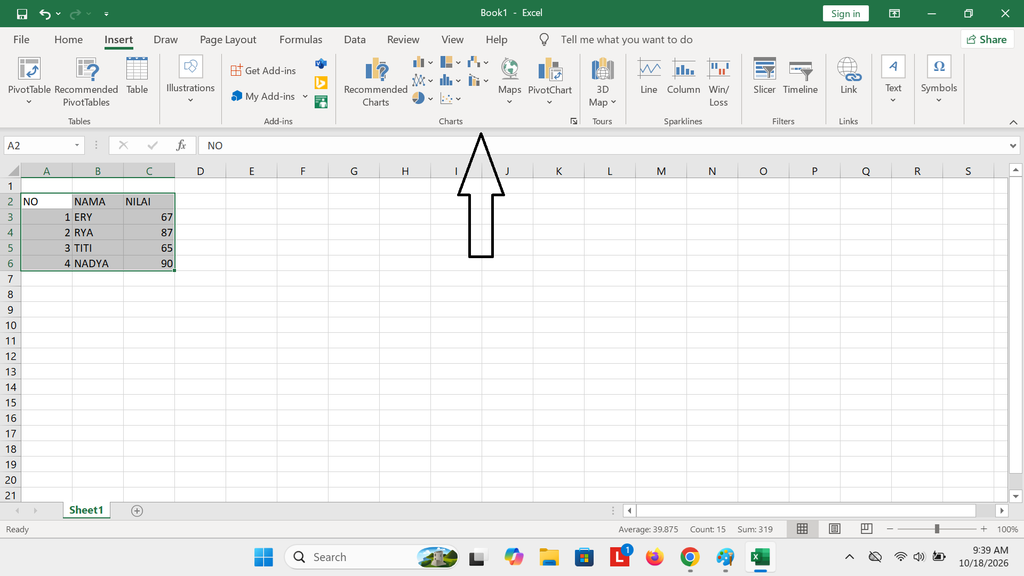1024x576 pixels.
Task: Add a new sheet
Action: (136, 511)
